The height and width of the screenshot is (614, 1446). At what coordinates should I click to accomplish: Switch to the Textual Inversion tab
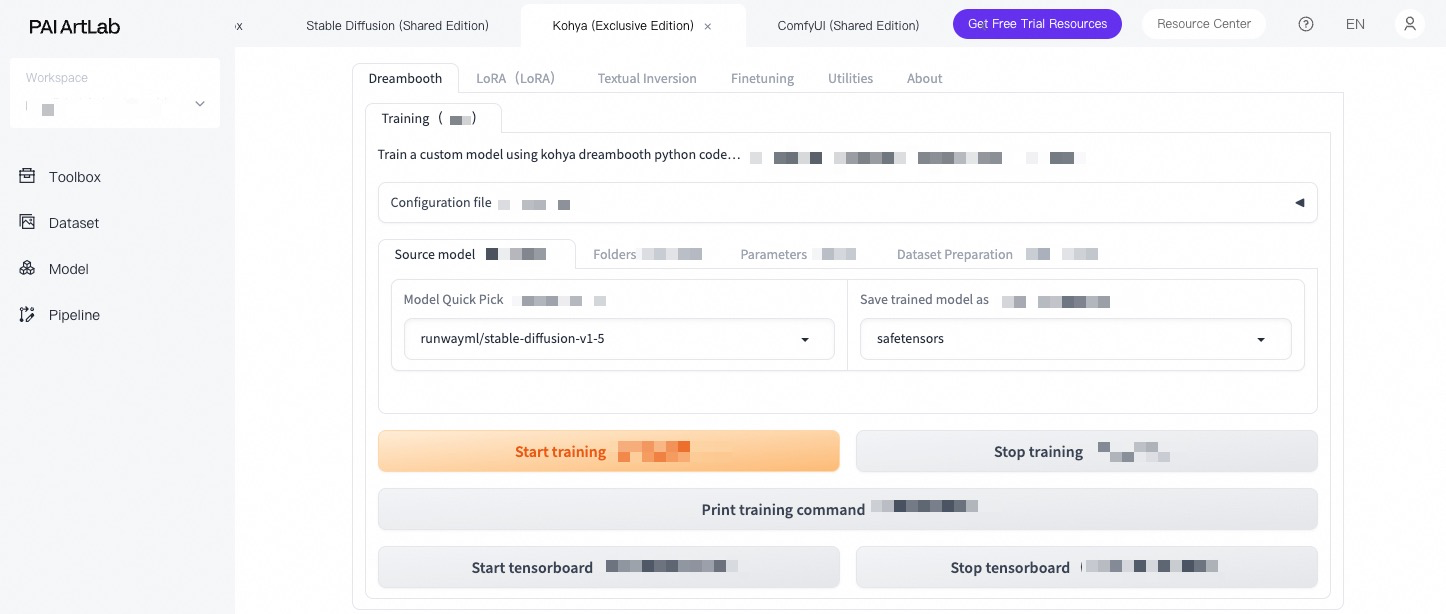point(647,78)
